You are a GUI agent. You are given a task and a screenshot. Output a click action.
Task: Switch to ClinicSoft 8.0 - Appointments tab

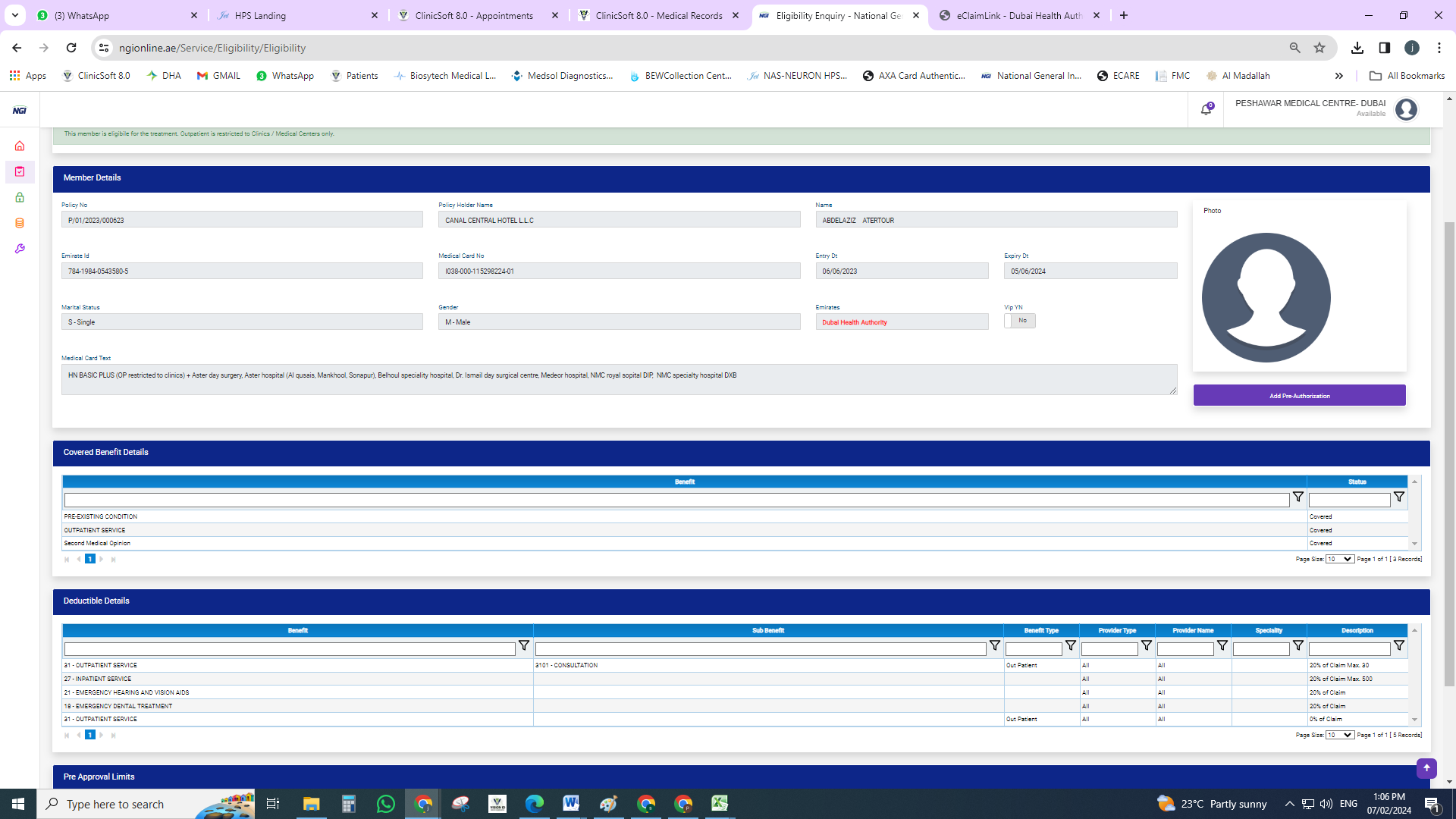click(x=474, y=15)
